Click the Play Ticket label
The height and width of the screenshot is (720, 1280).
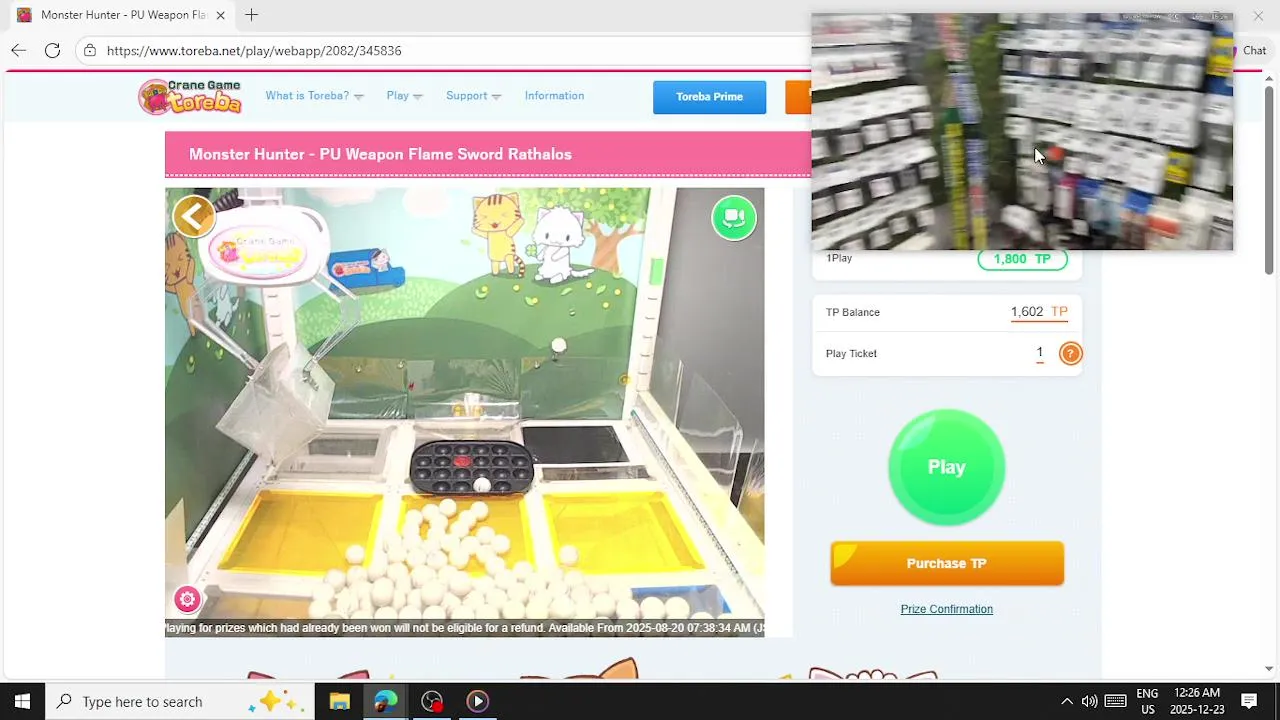(851, 353)
